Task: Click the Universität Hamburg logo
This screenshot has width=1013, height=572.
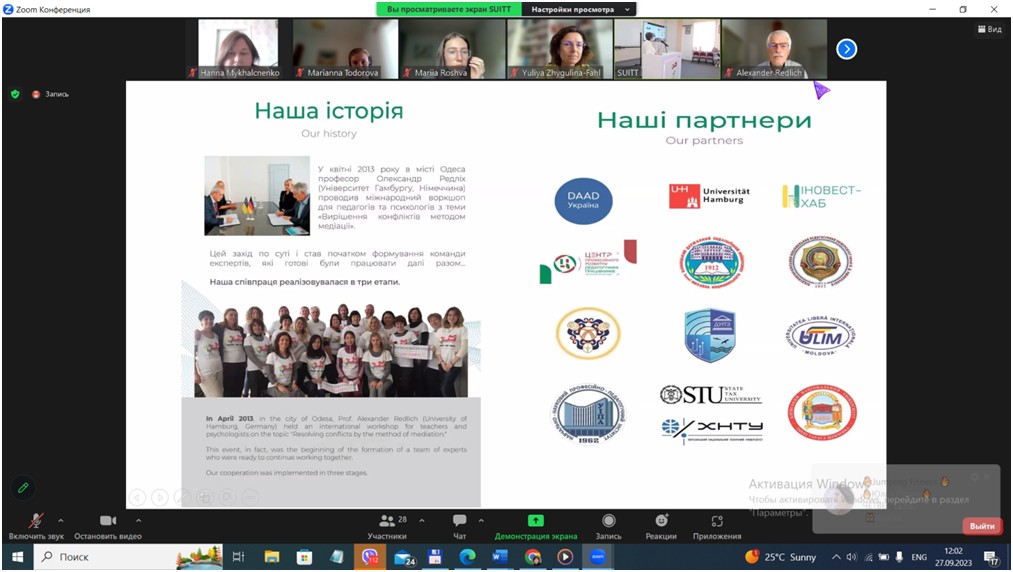Action: tap(709, 196)
